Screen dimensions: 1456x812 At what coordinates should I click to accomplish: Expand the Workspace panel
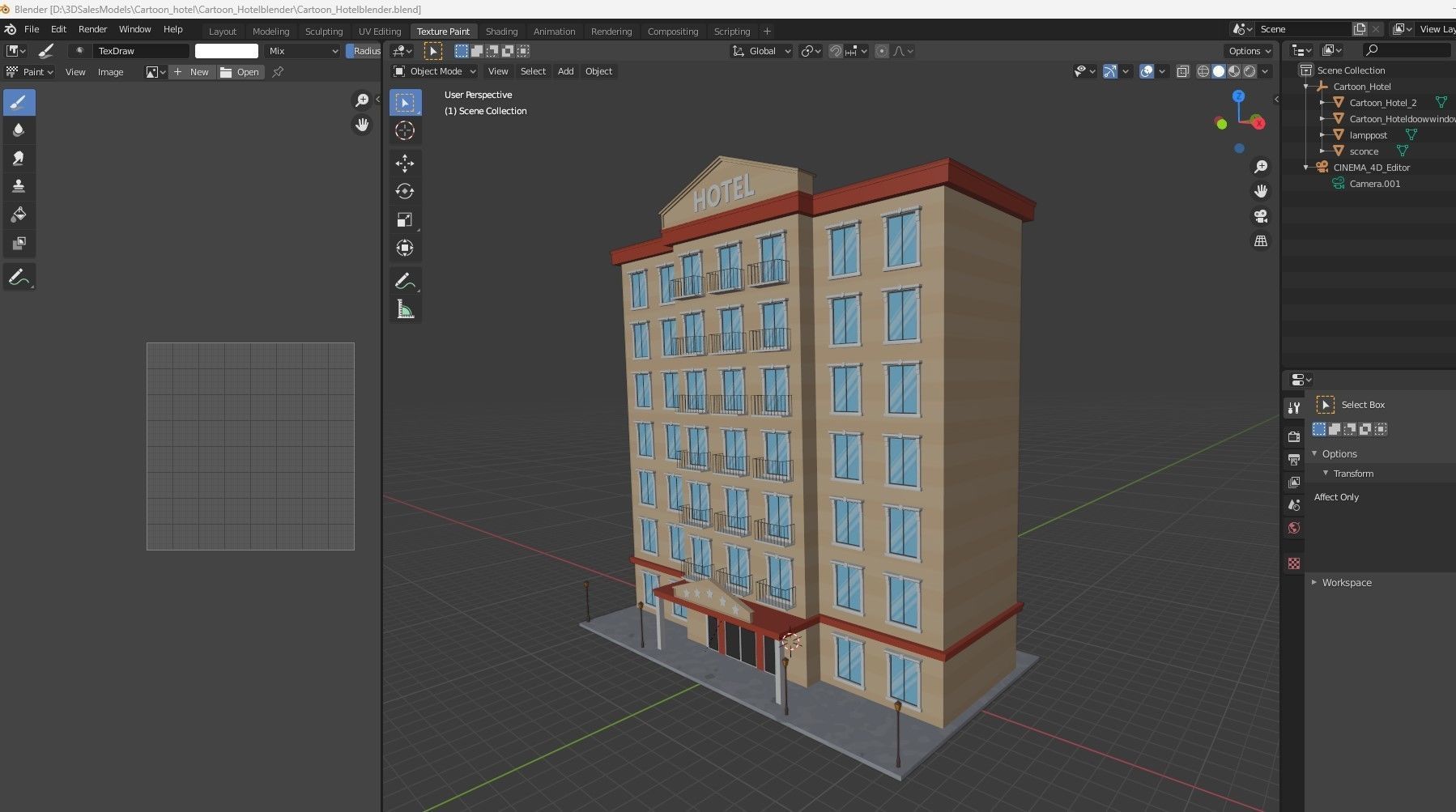(1314, 583)
